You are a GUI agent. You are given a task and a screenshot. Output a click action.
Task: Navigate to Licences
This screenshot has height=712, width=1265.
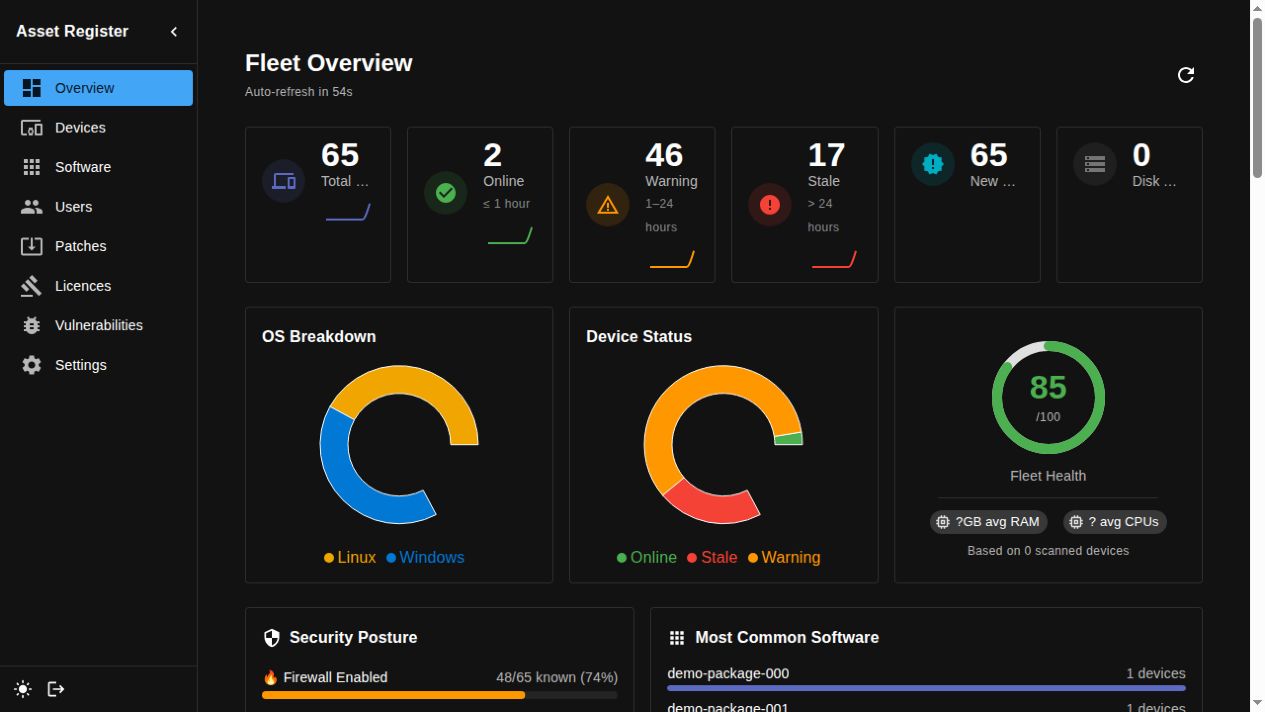(x=98, y=286)
